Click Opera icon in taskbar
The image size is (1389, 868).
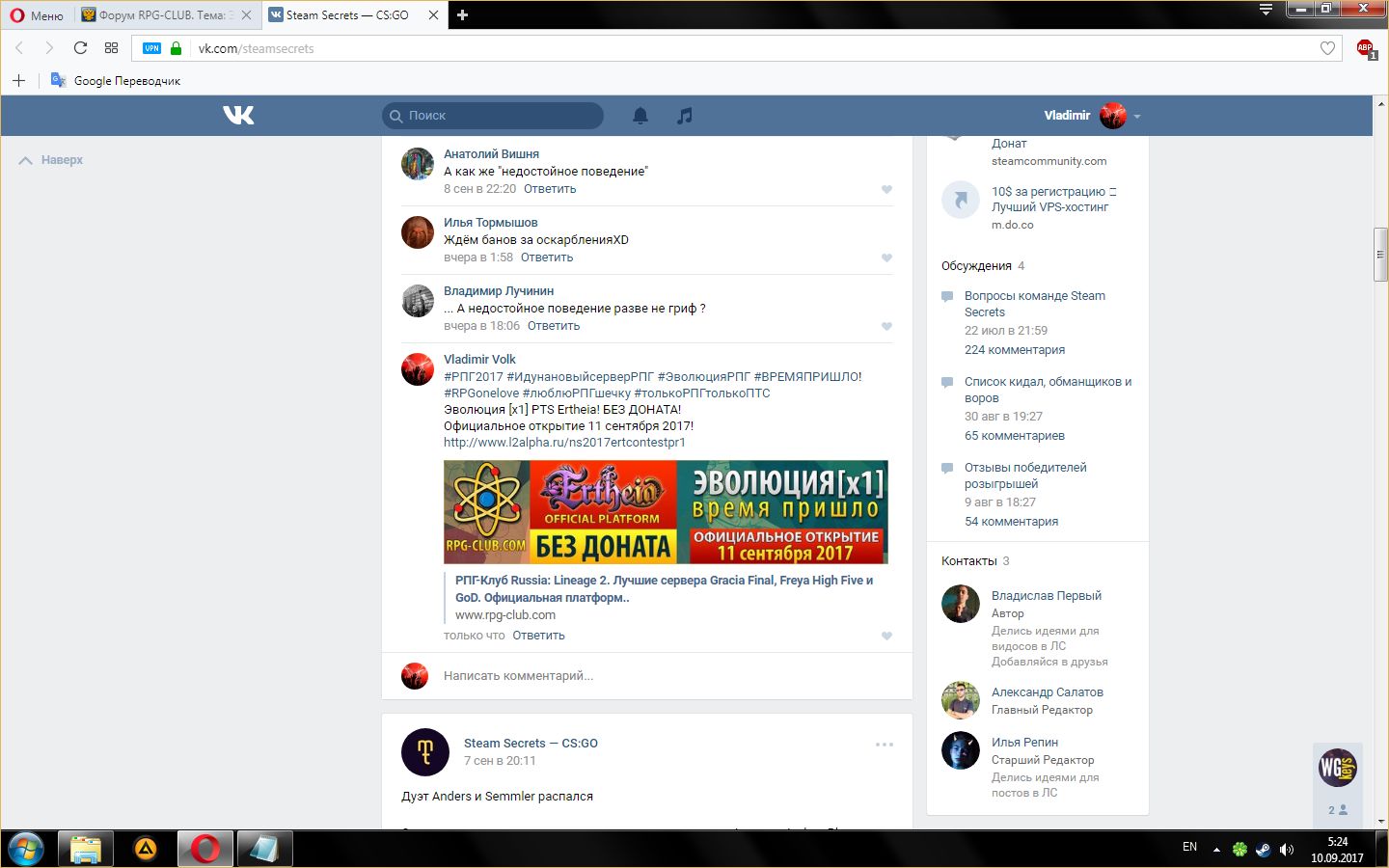coord(204,849)
